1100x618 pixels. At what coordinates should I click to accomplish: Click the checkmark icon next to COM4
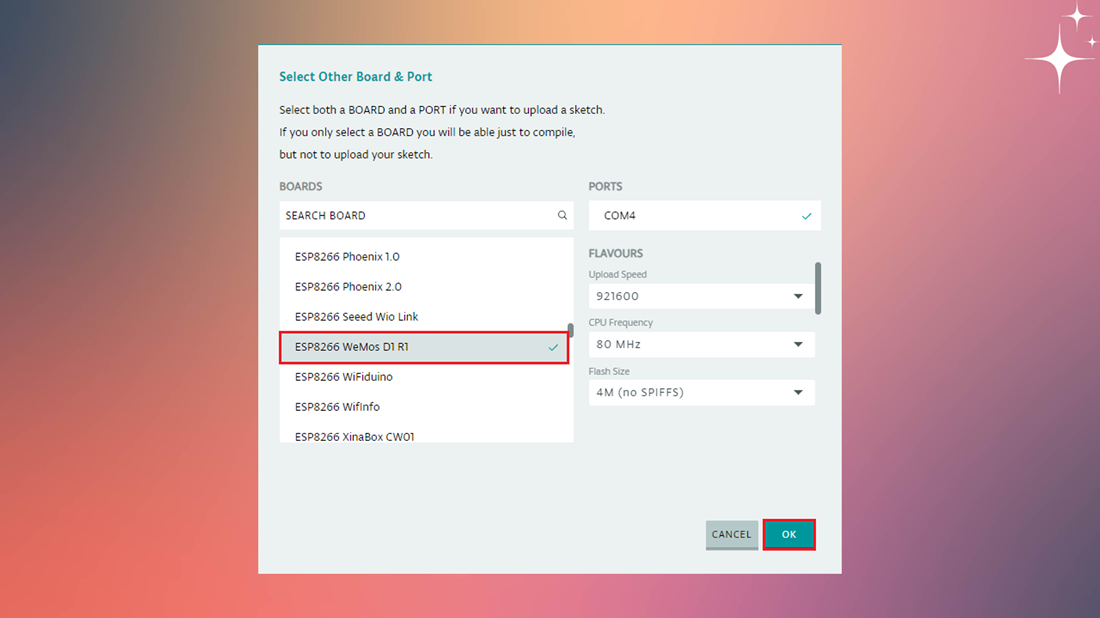pyautogui.click(x=806, y=216)
